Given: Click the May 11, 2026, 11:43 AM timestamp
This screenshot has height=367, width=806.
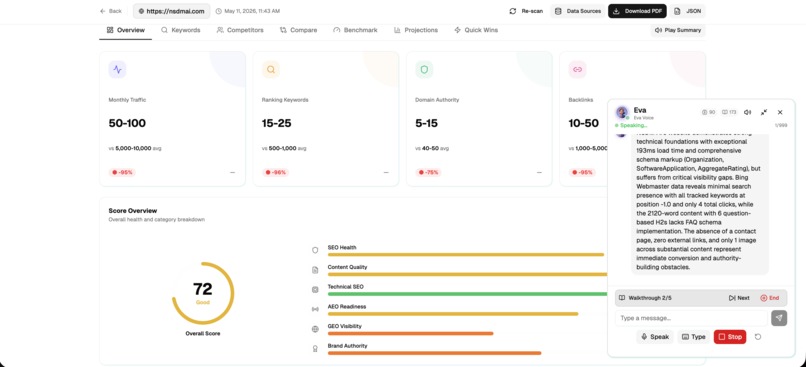Looking at the screenshot, I should tap(247, 11).
